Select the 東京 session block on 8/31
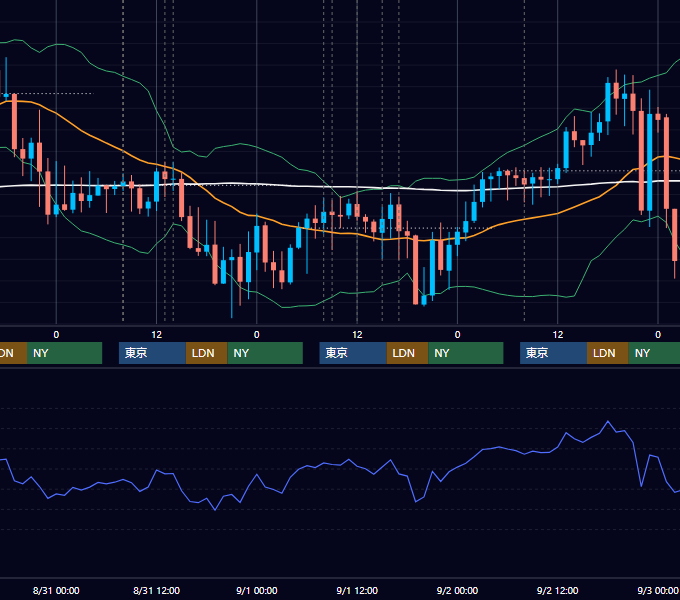680x600 pixels. pyautogui.click(x=153, y=353)
